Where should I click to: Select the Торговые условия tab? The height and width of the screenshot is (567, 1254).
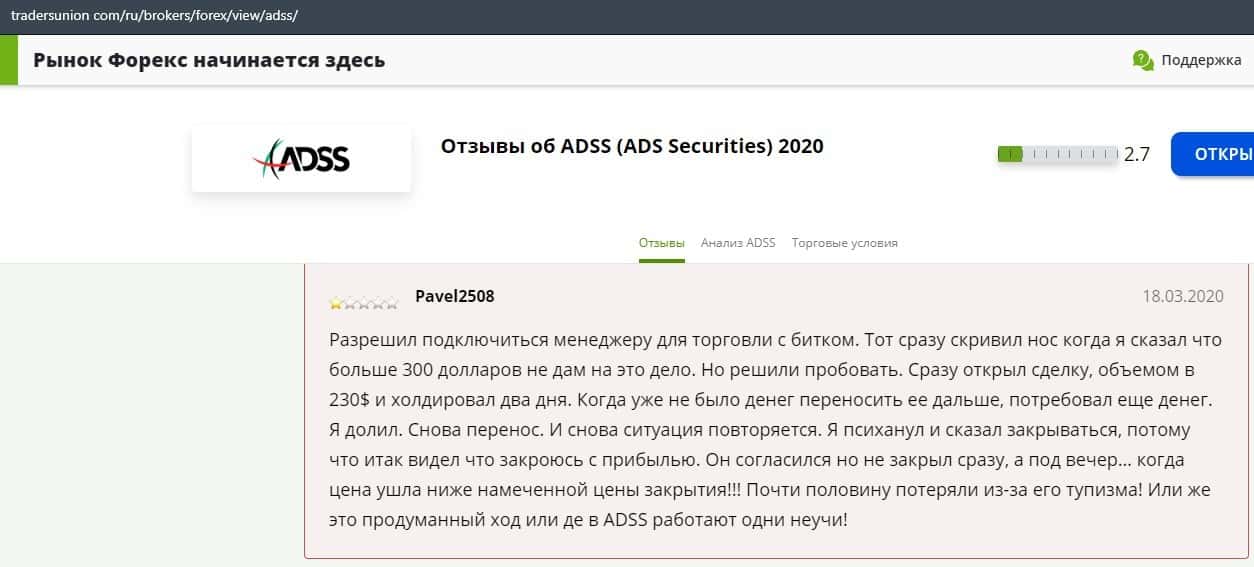[844, 243]
